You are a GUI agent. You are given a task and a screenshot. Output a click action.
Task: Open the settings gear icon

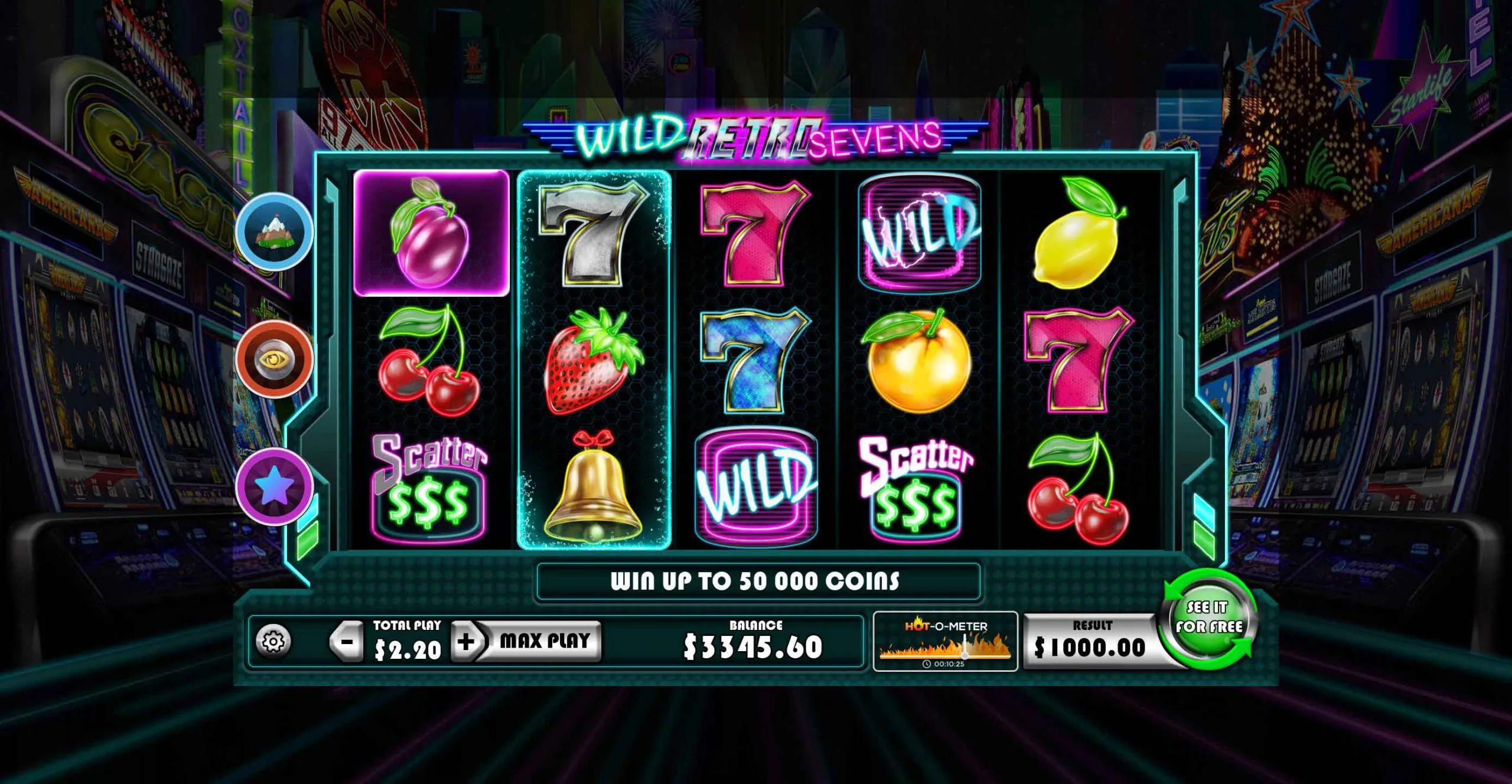[273, 641]
